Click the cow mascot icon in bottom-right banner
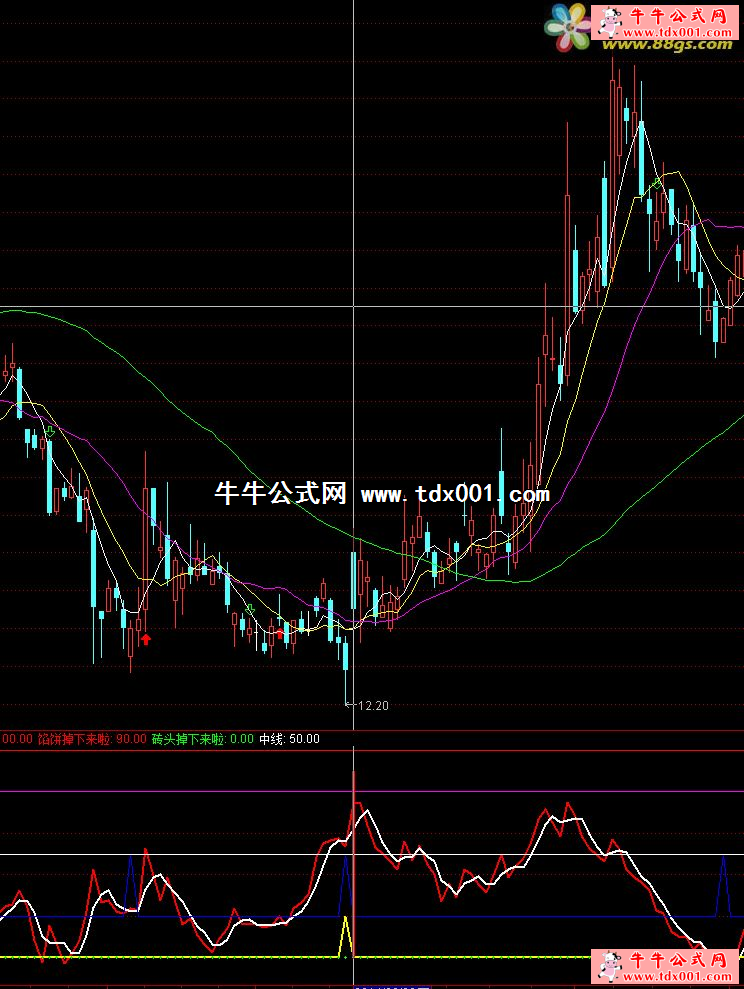The height and width of the screenshot is (989, 744). pos(608,964)
